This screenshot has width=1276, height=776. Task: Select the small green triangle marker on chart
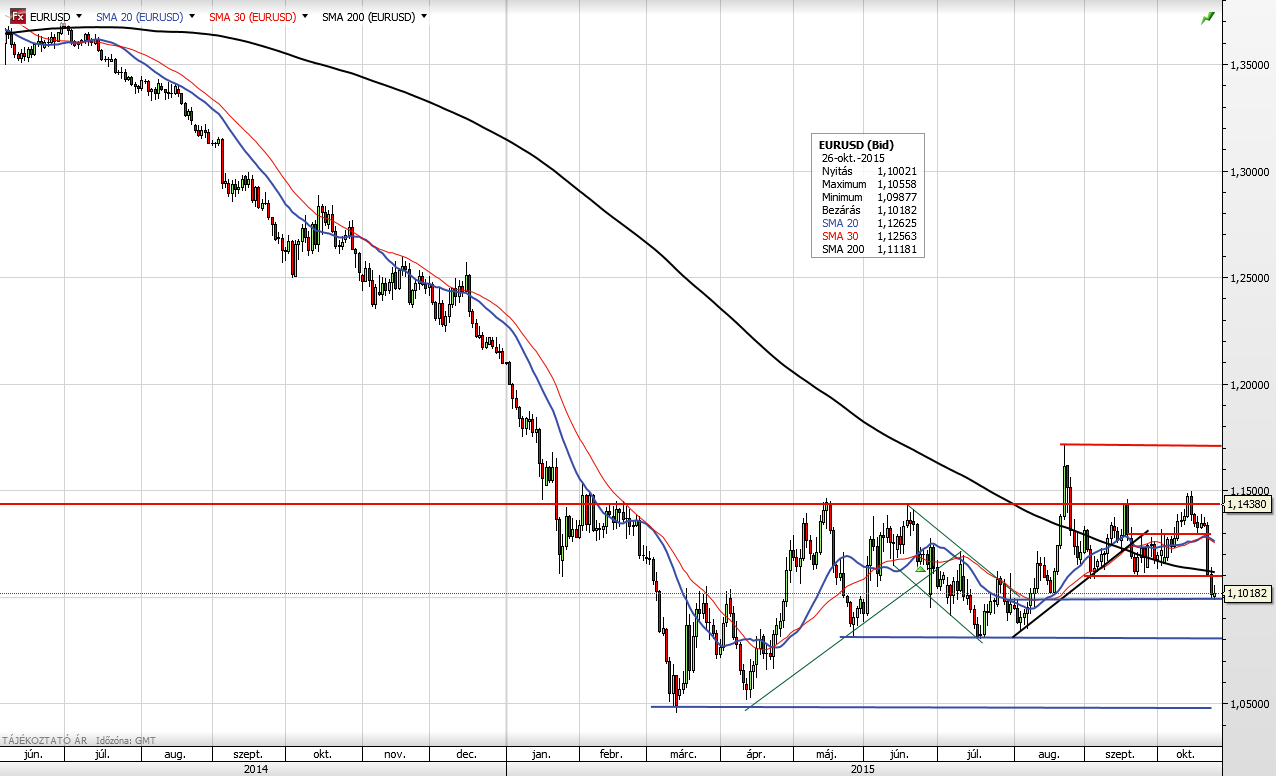(920, 568)
